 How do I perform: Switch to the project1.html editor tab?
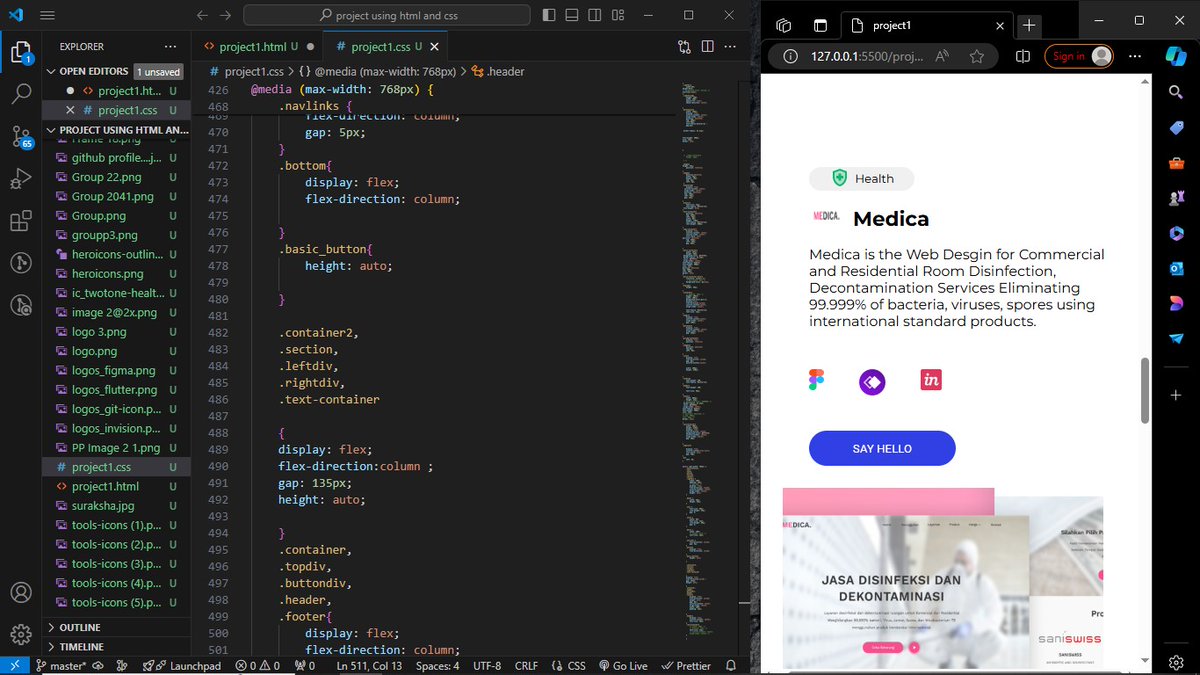point(258,46)
